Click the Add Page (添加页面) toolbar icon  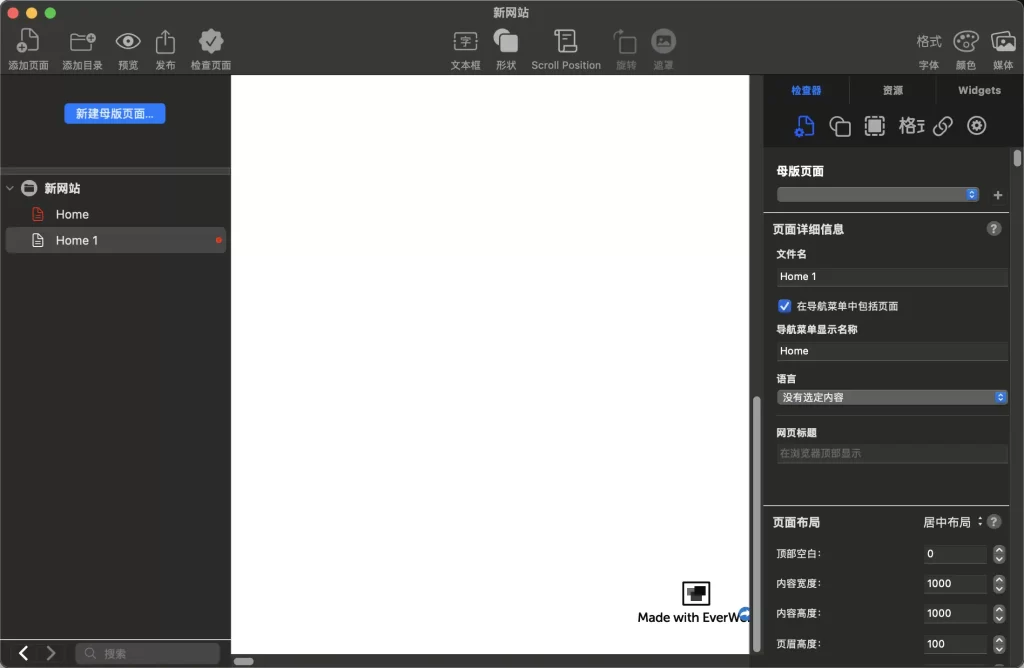pyautogui.click(x=28, y=41)
